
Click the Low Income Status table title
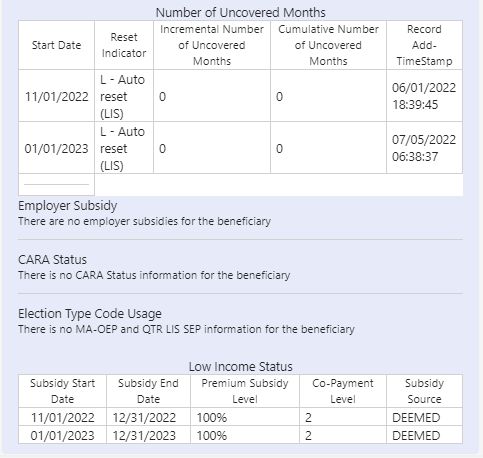click(x=241, y=367)
